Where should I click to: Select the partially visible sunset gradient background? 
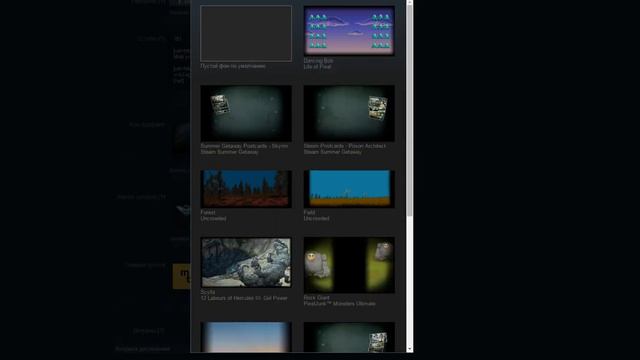pos(246,337)
